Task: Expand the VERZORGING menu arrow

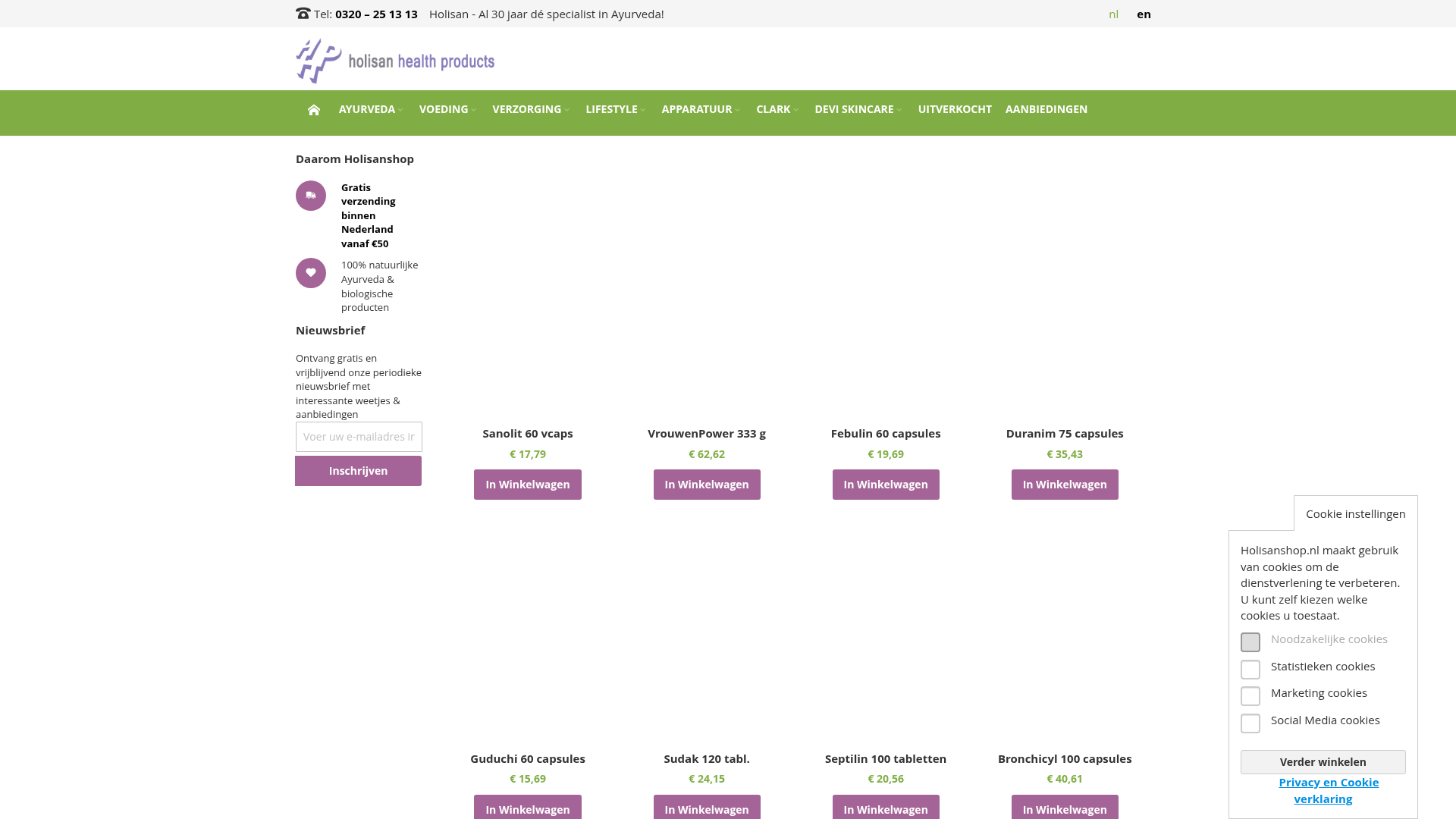Action: pos(567,110)
